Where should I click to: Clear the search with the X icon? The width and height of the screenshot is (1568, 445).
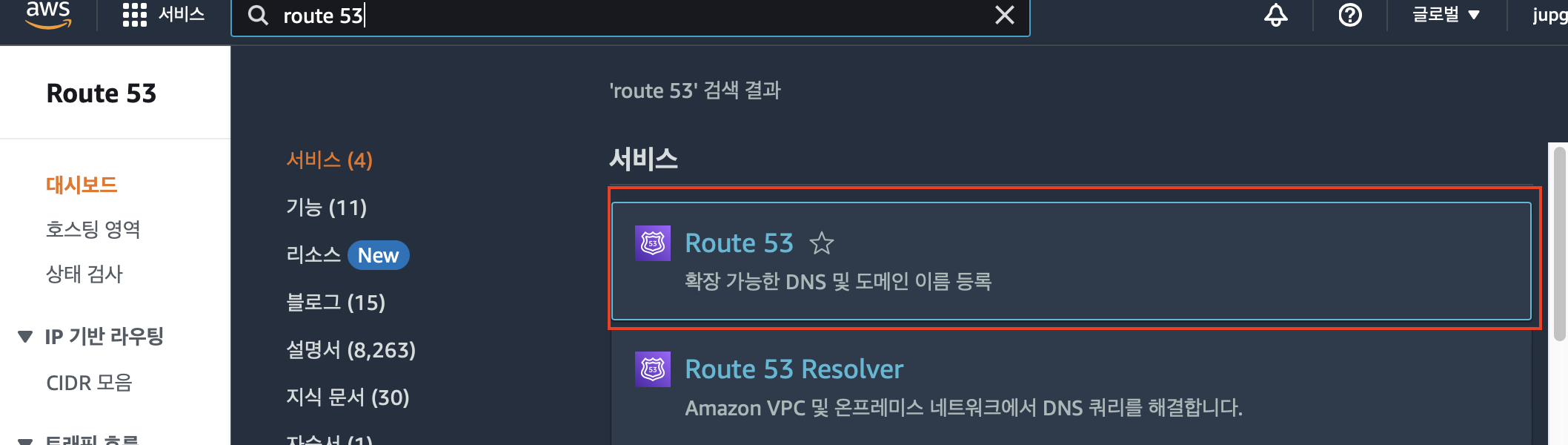(1004, 15)
